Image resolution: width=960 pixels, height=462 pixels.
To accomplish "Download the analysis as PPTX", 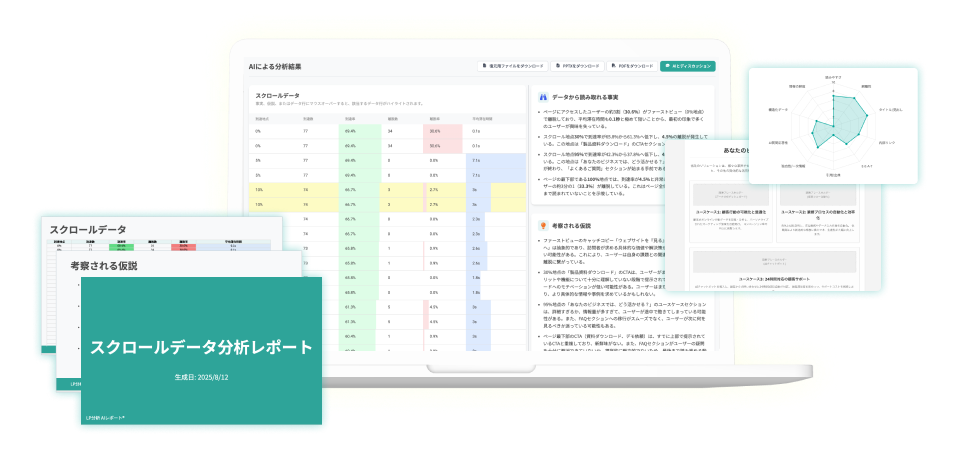I will 578,66.
